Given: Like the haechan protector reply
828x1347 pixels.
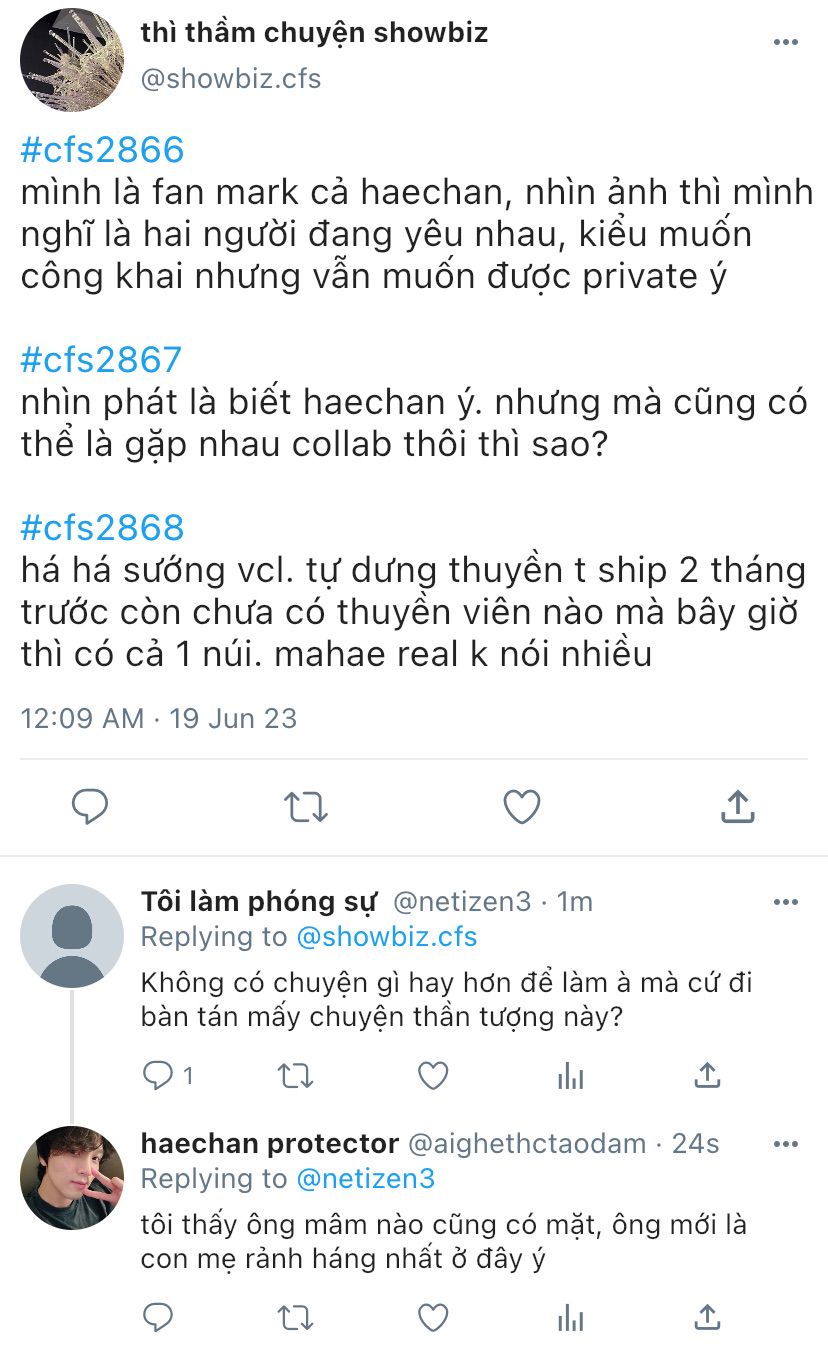Looking at the screenshot, I should (432, 1317).
